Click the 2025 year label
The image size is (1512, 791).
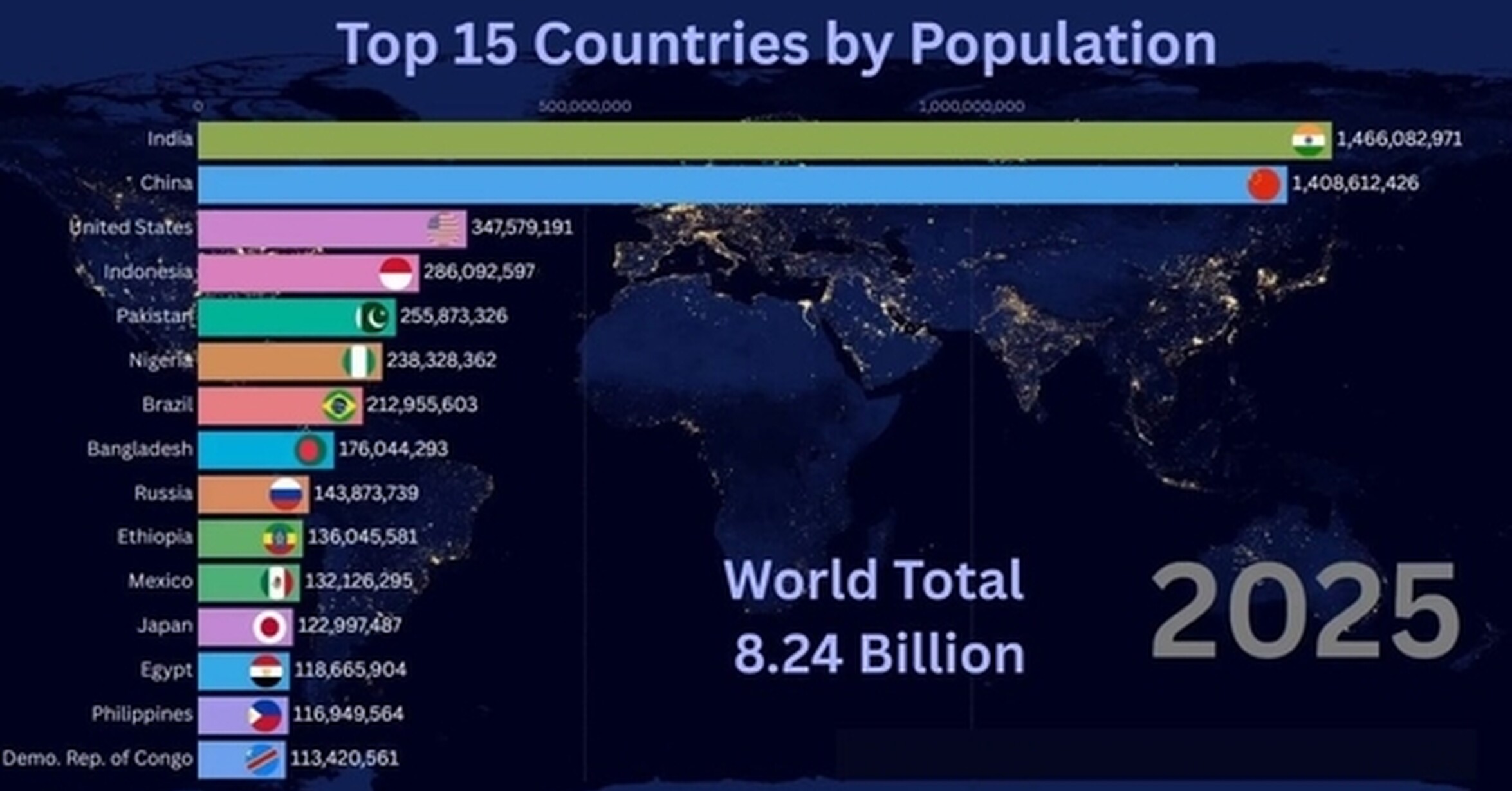(x=1305, y=611)
